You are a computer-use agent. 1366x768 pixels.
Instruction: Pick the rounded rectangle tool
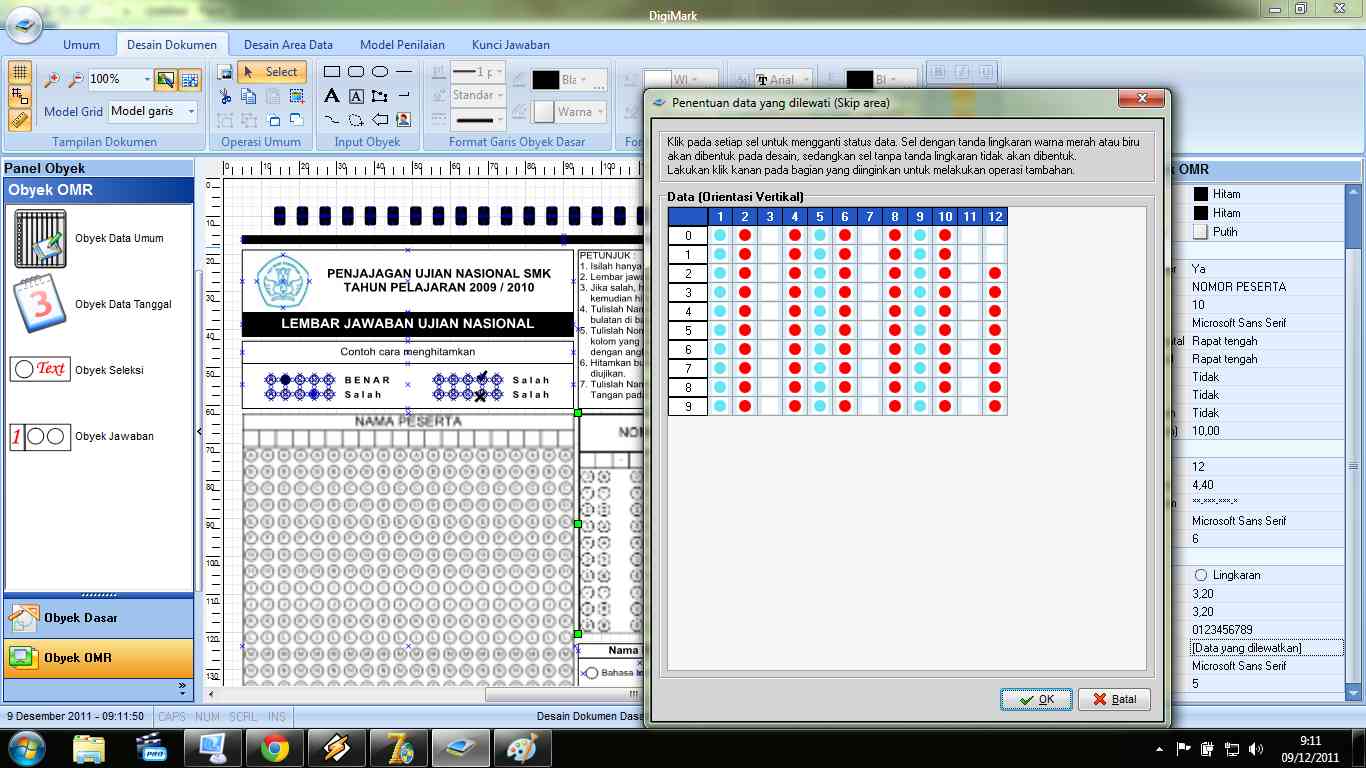[356, 72]
